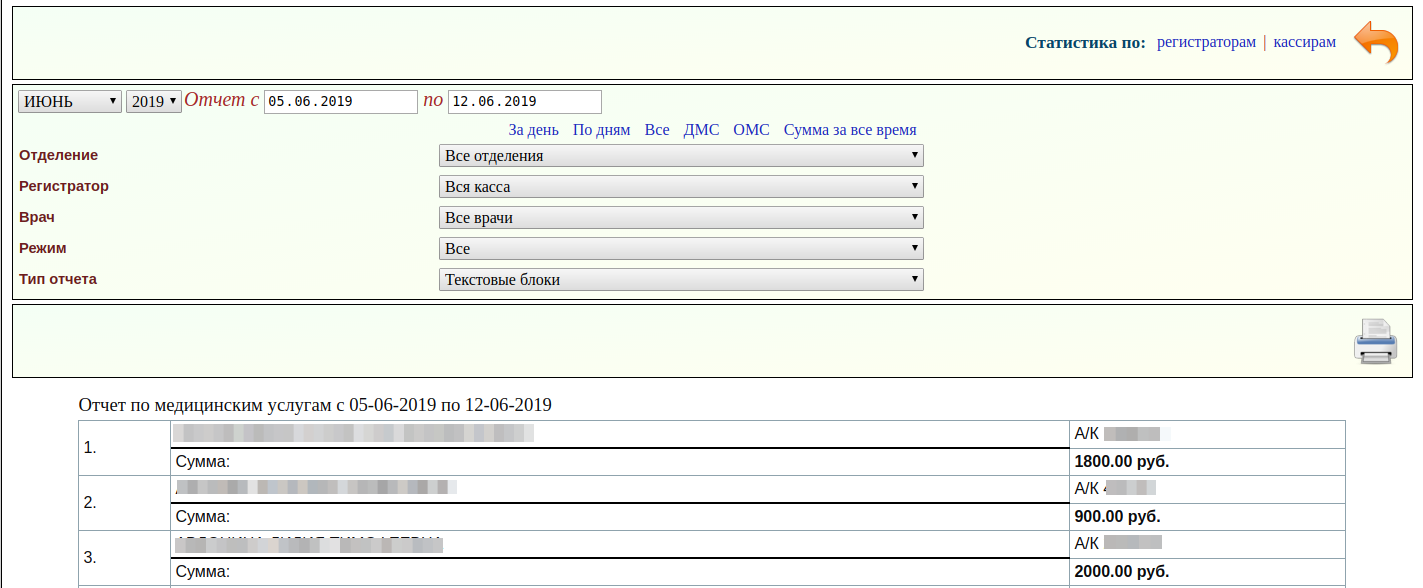
Task: Choose the ОМС filter link
Action: 751,130
